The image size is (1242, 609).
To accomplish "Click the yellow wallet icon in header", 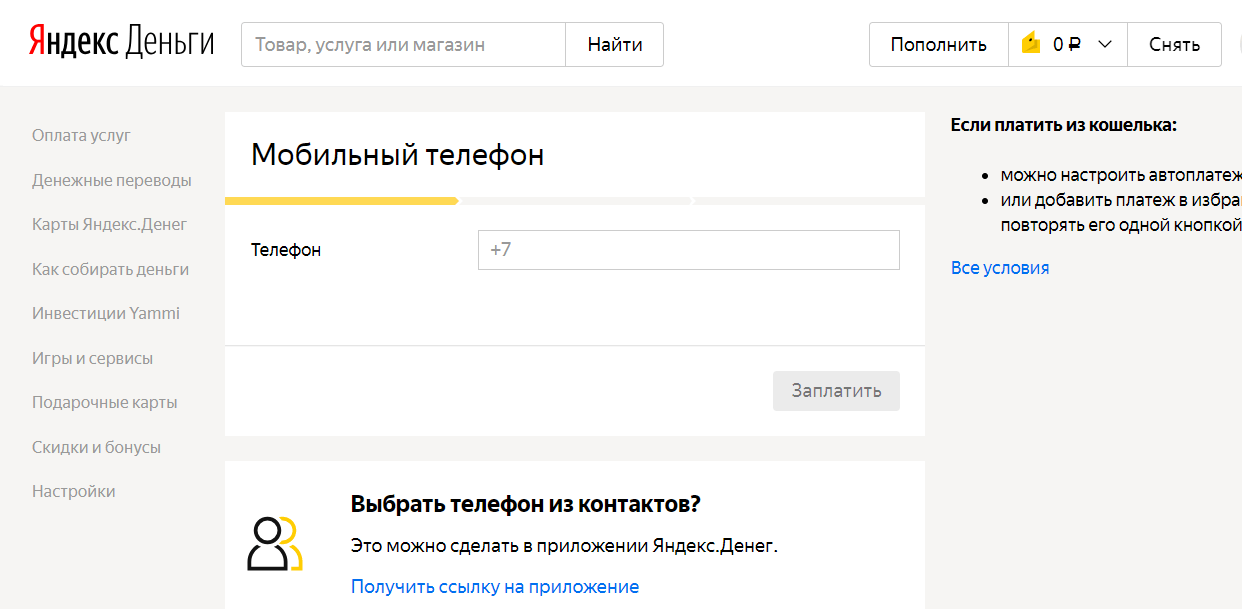I will tap(1031, 44).
